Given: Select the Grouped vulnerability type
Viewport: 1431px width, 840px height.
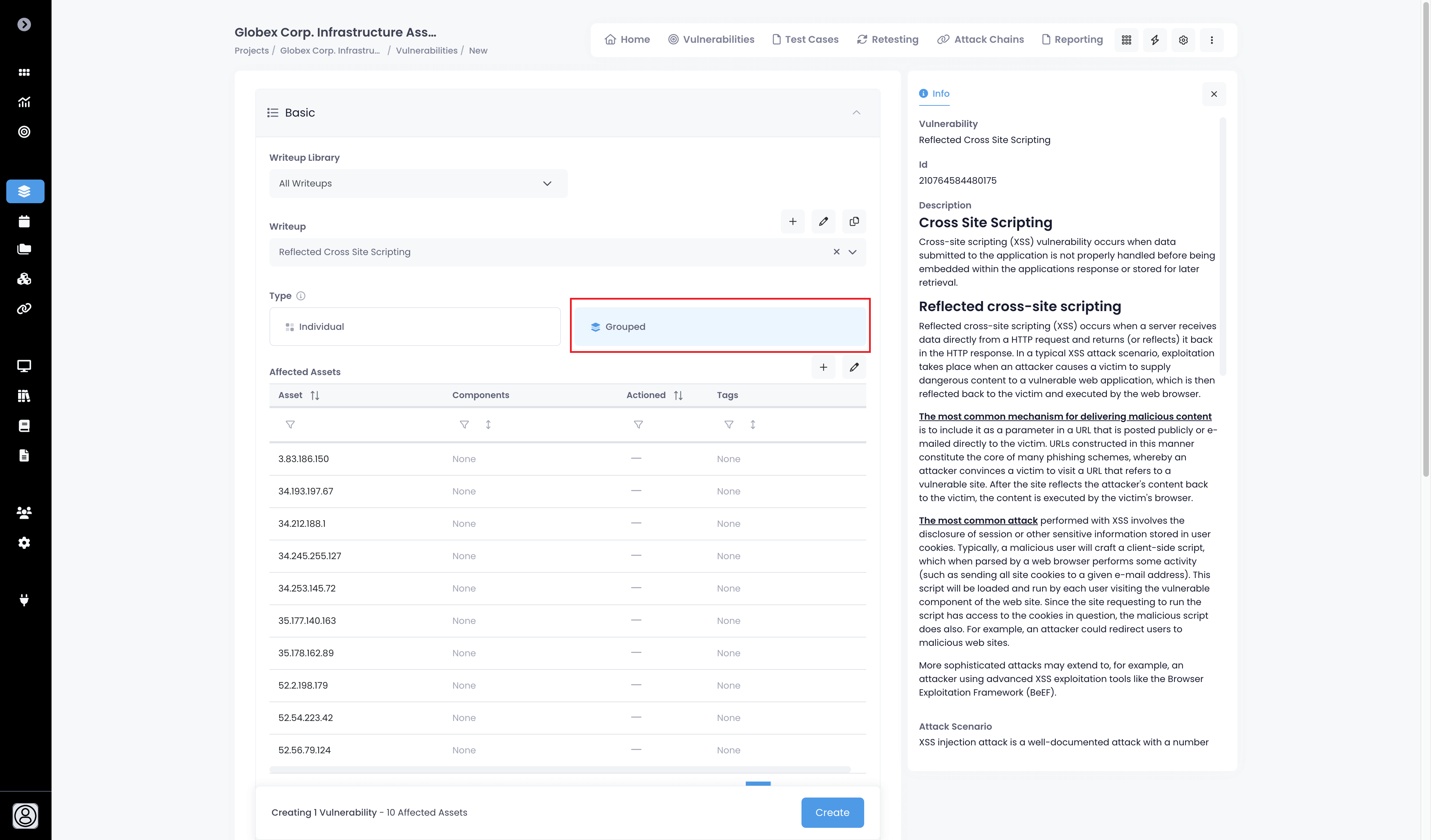Looking at the screenshot, I should click(719, 326).
